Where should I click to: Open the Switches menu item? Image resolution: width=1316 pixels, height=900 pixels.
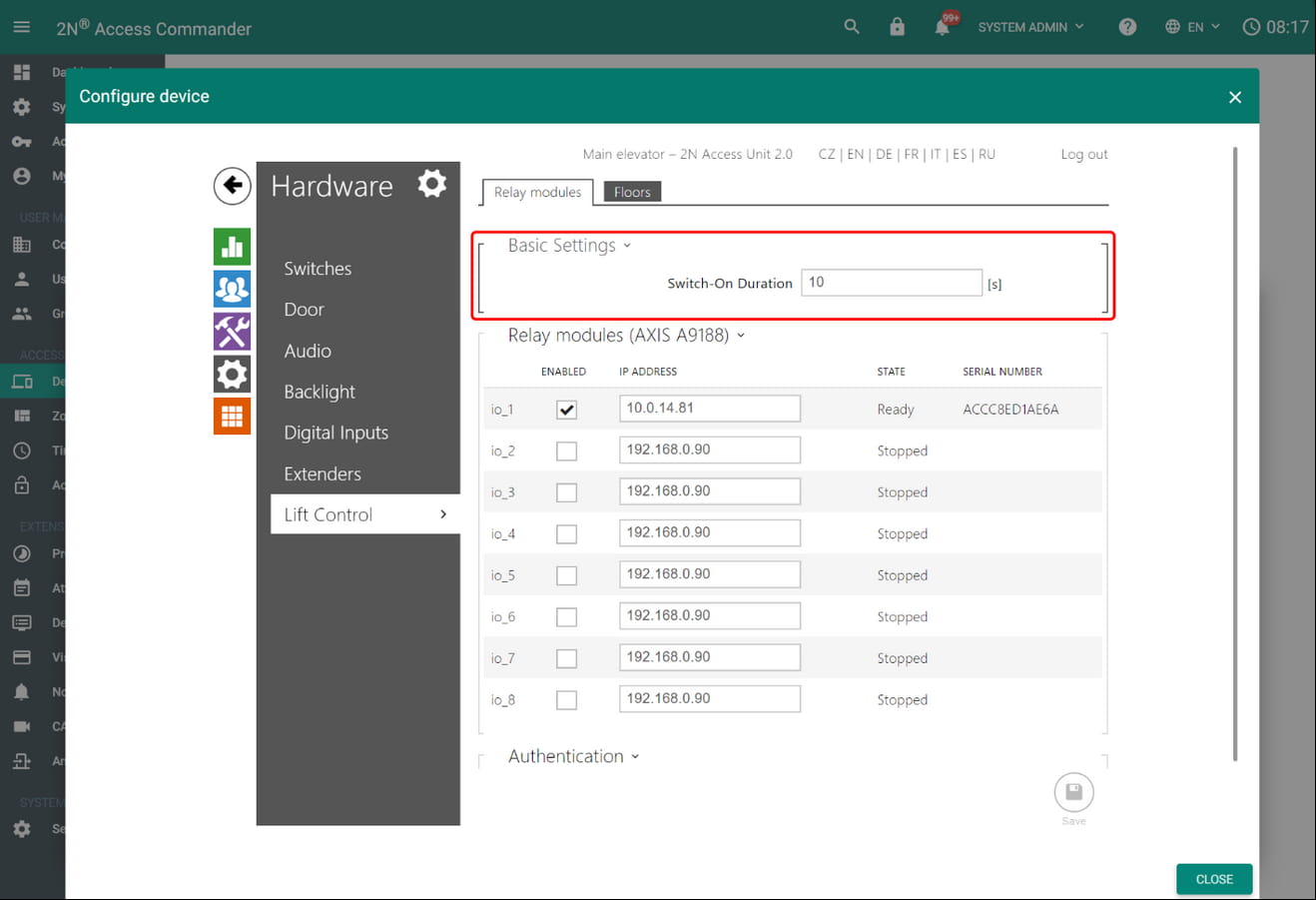318,268
